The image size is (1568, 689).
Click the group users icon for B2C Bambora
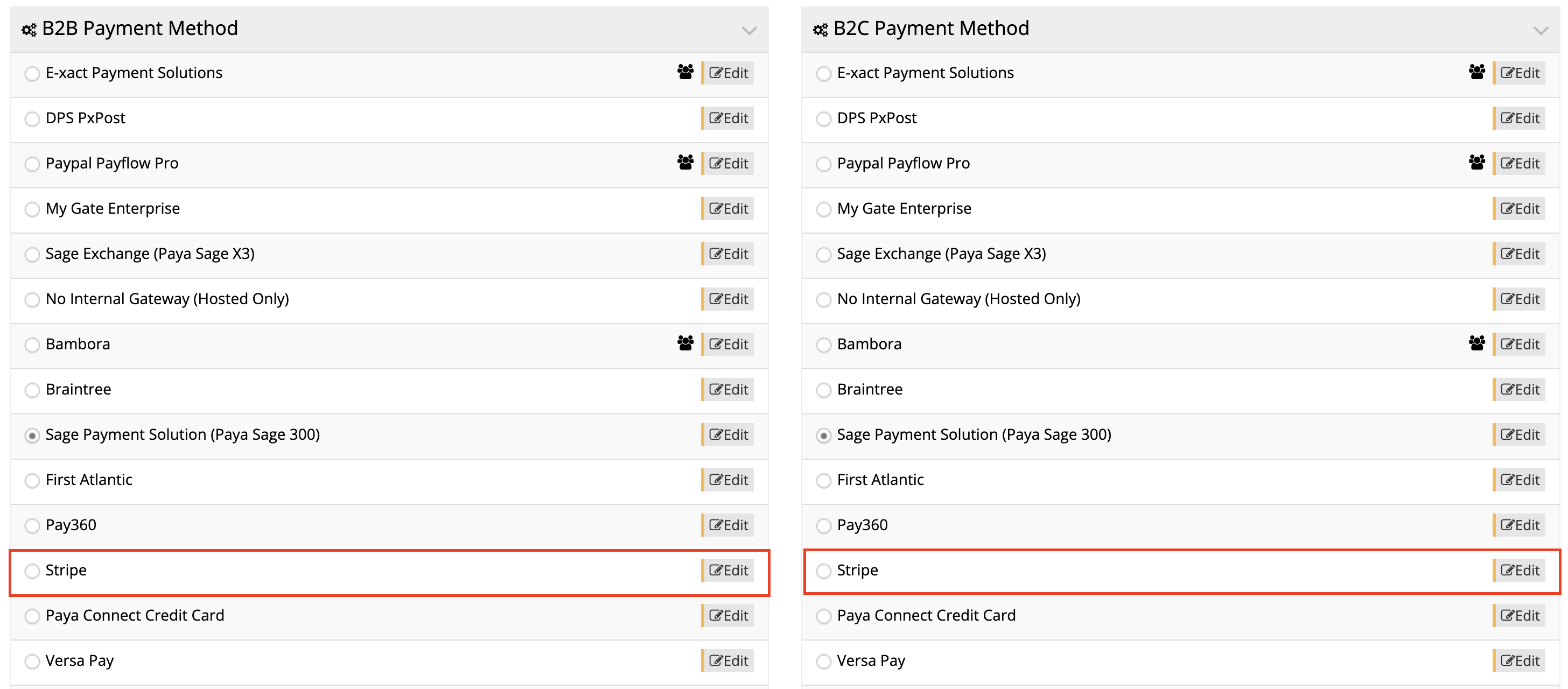[x=1476, y=343]
